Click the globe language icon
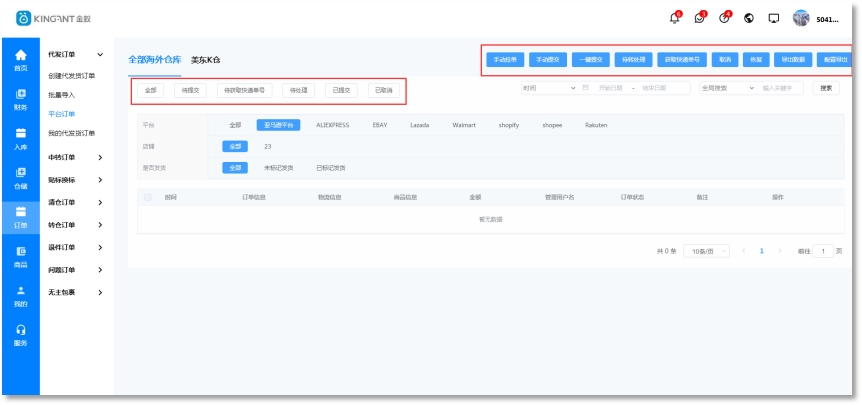862x405 pixels. pos(749,19)
